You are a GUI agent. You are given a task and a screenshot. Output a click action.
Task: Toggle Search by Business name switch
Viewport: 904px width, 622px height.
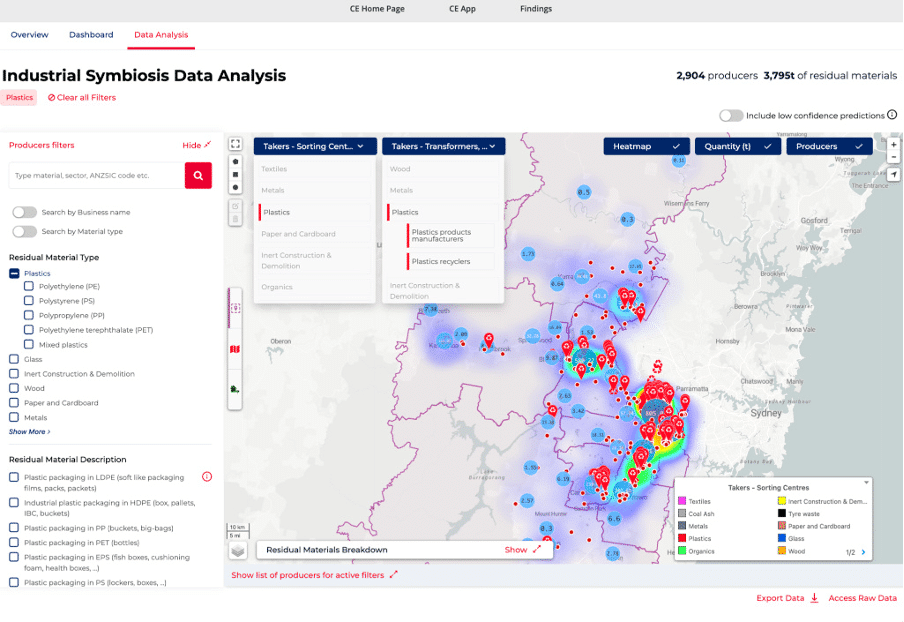point(24,212)
